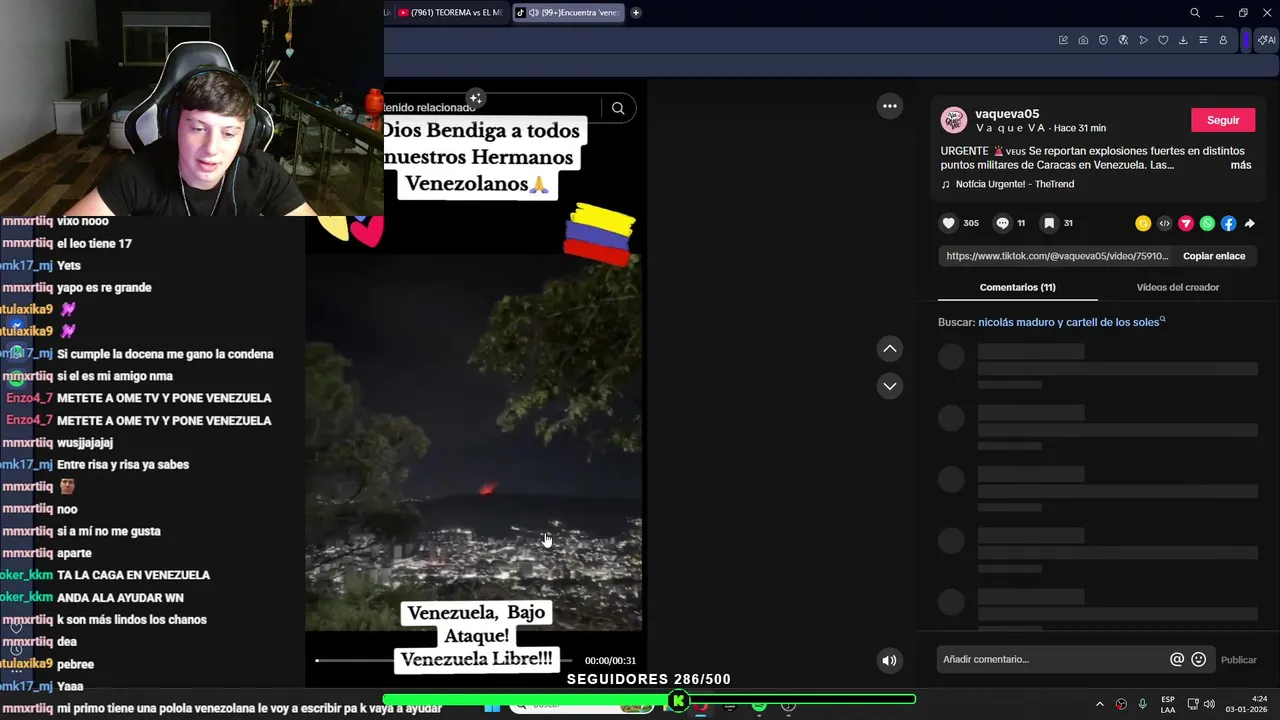The height and width of the screenshot is (720, 1280).
Task: Open browser bookmarks heart icon
Action: click(x=1163, y=40)
